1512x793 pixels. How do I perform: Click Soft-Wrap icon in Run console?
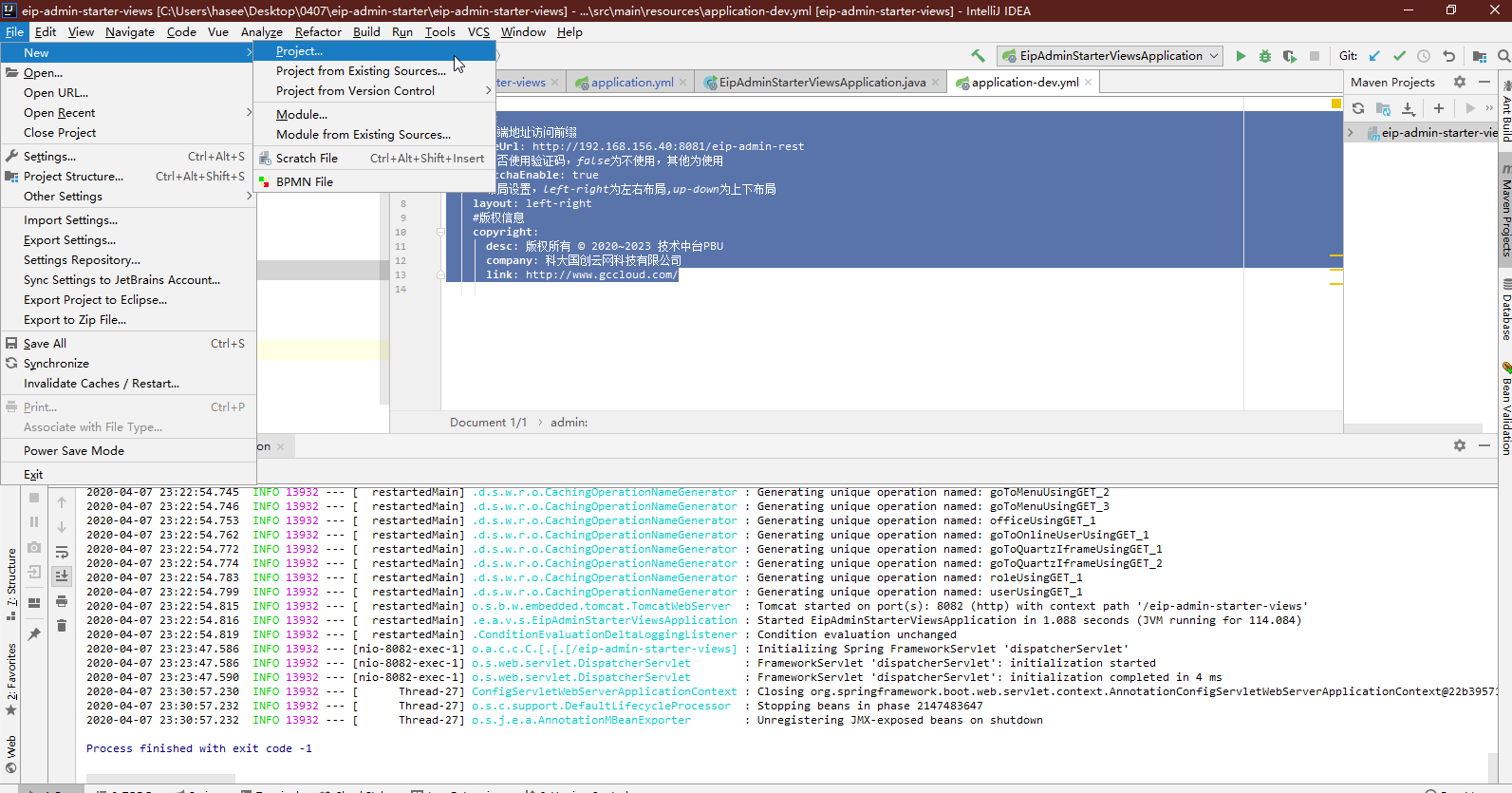62,552
